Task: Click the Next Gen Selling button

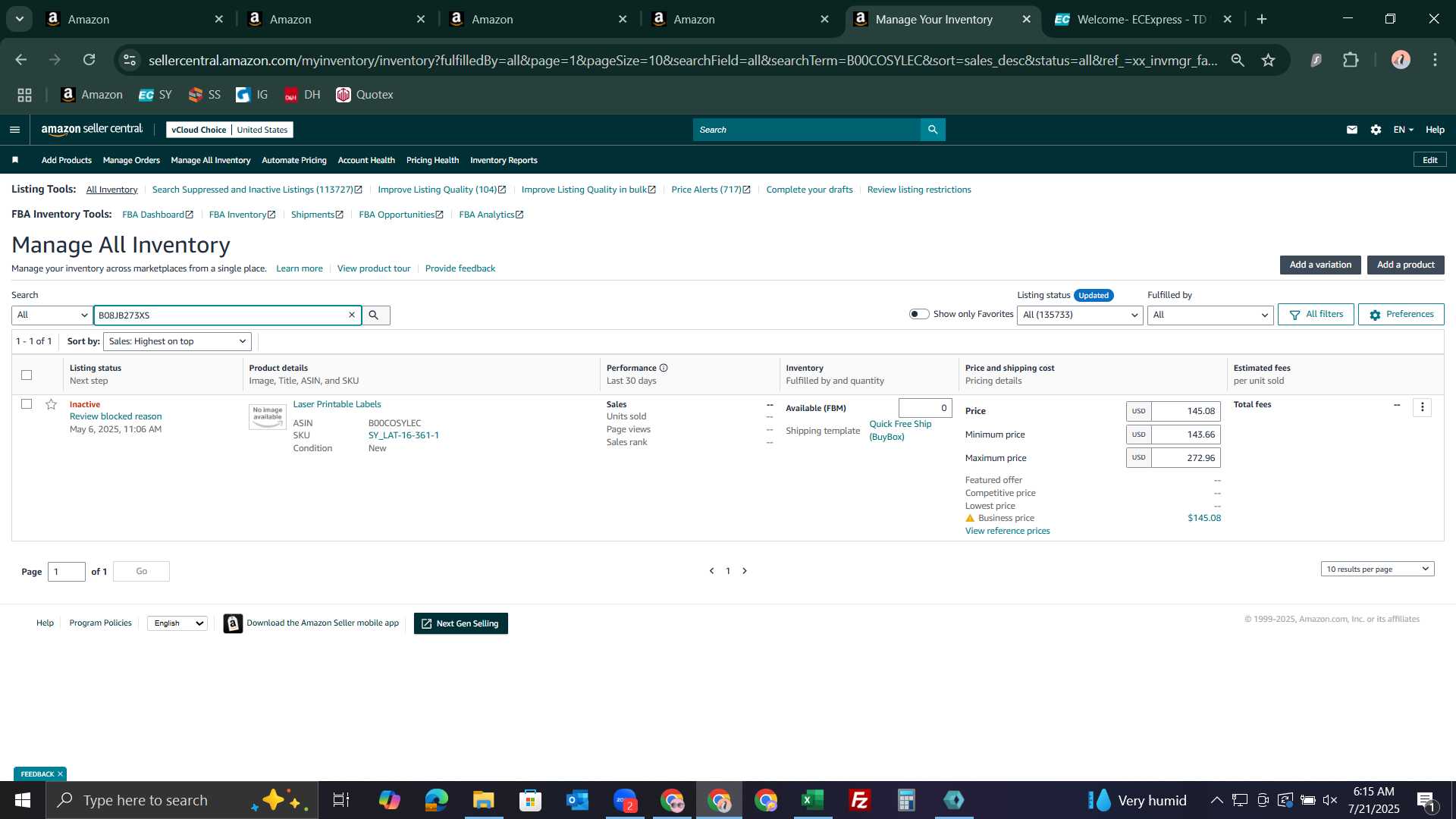Action: (461, 623)
